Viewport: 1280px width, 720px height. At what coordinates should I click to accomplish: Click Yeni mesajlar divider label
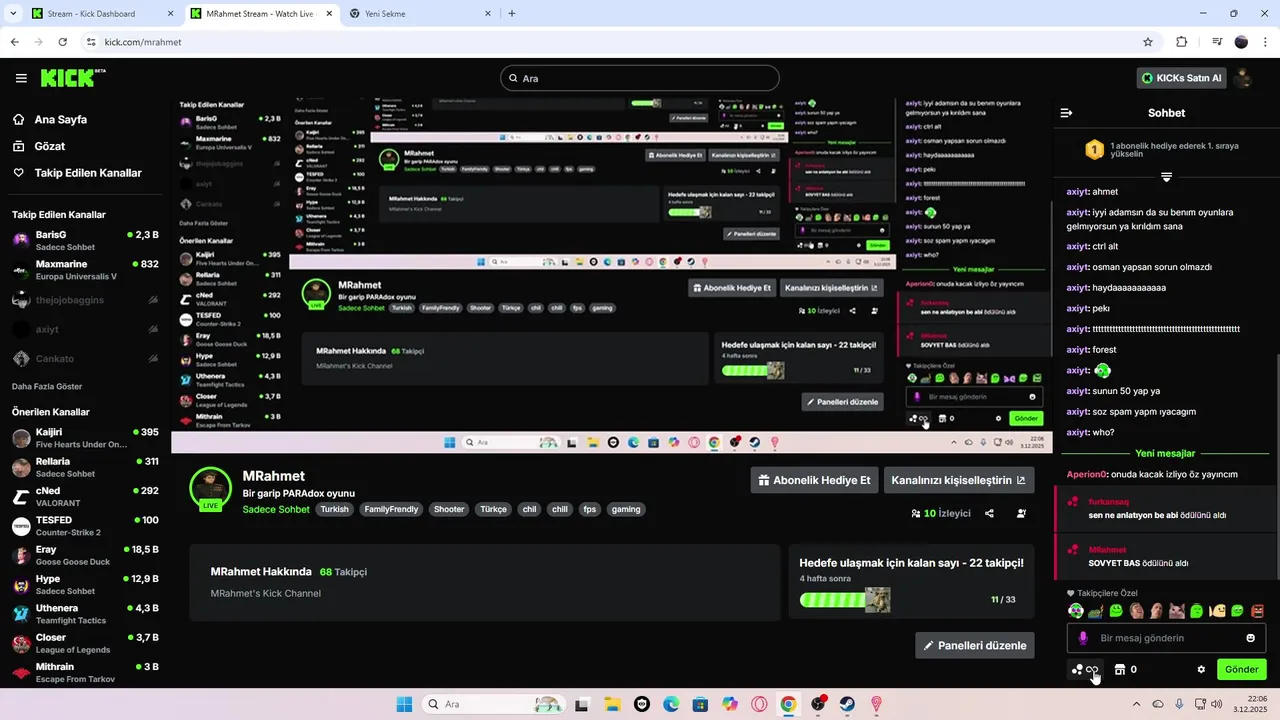1165,453
